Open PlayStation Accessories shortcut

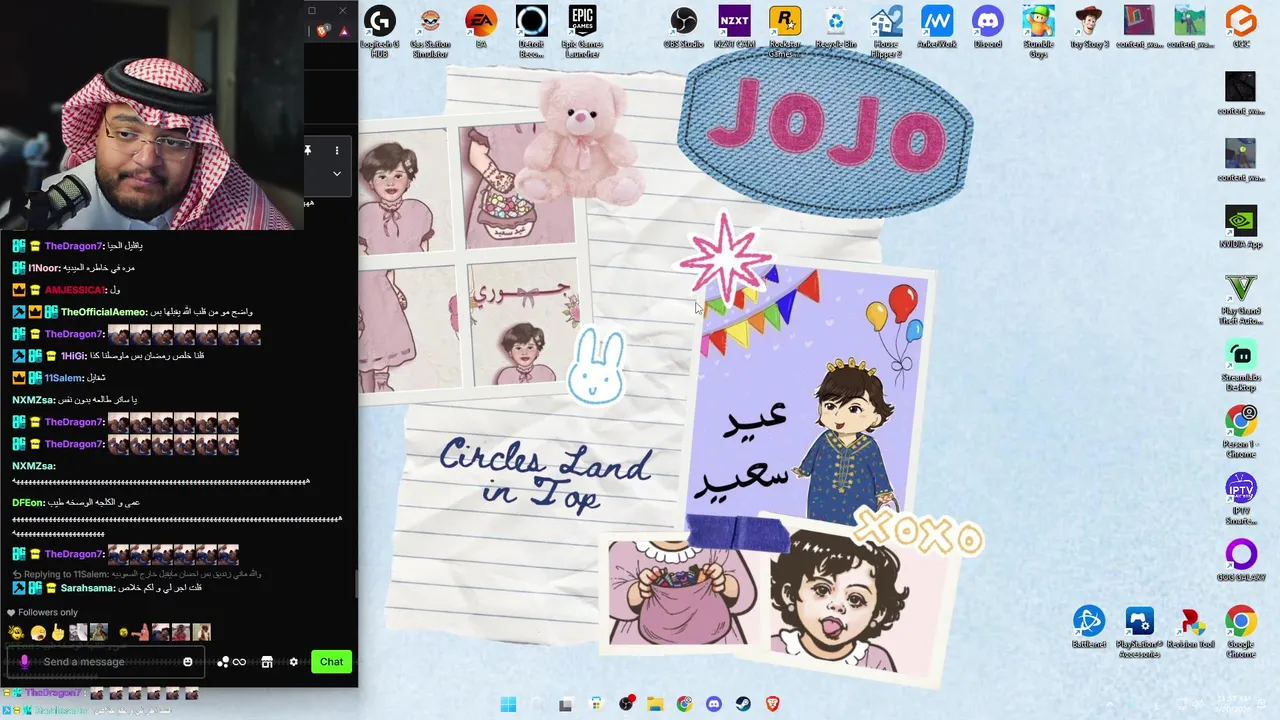[x=1140, y=632]
